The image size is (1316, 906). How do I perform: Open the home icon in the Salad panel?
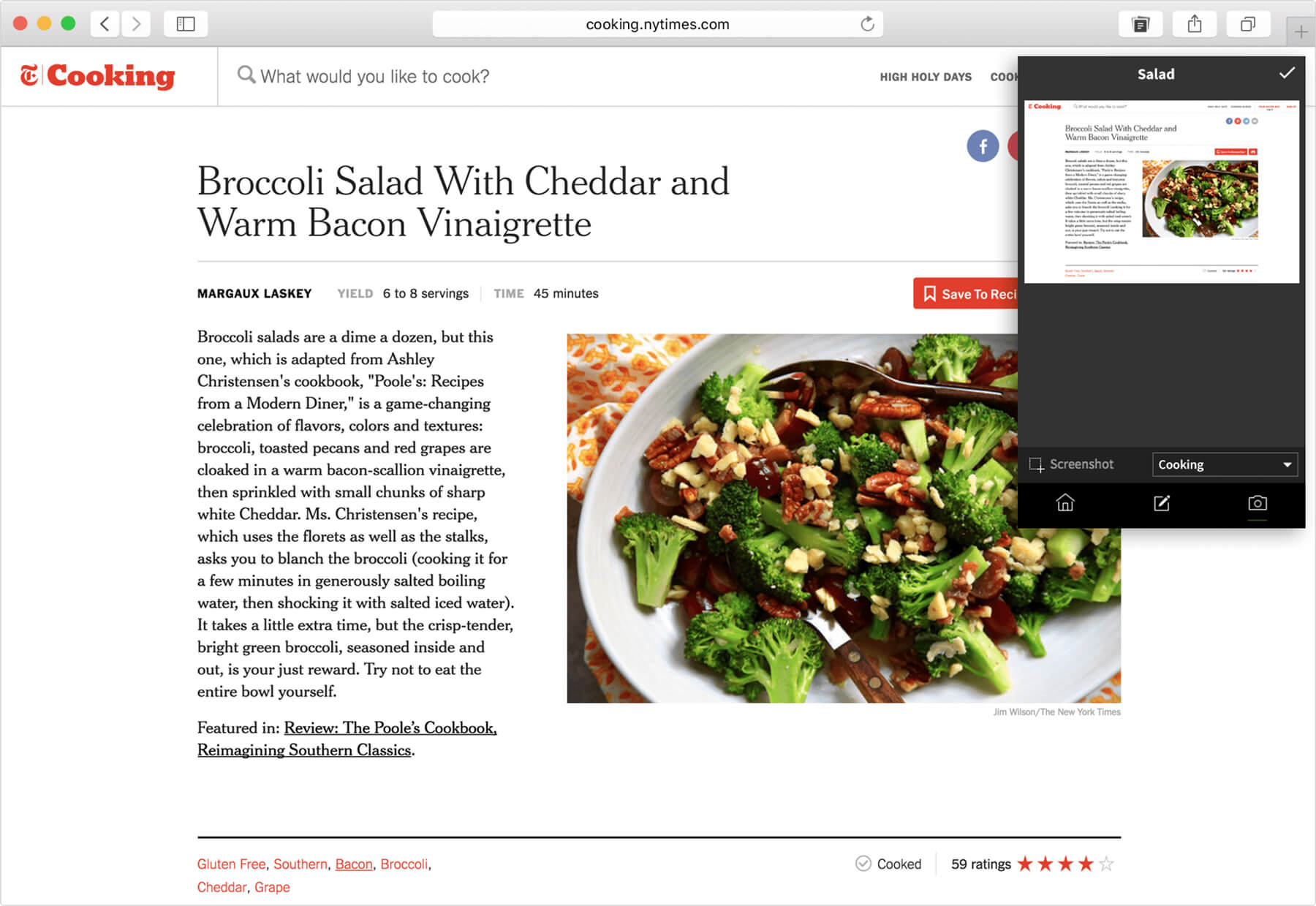click(x=1065, y=503)
